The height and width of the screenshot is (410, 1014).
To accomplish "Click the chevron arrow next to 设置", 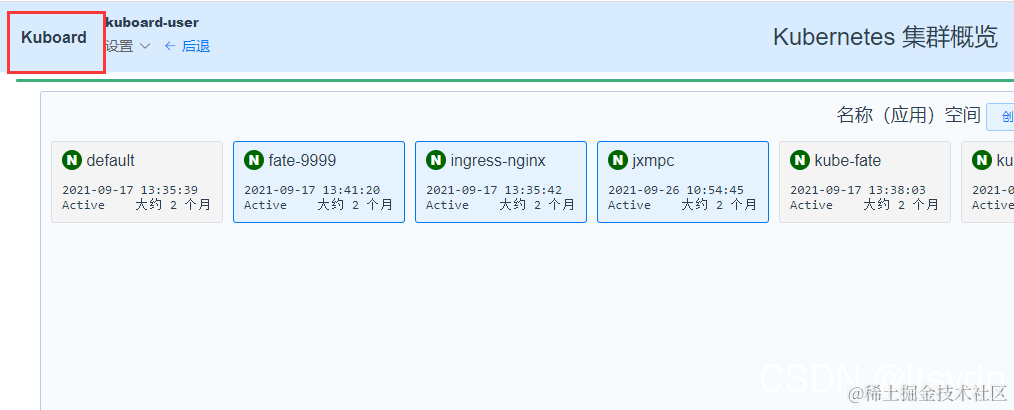I will (145, 46).
